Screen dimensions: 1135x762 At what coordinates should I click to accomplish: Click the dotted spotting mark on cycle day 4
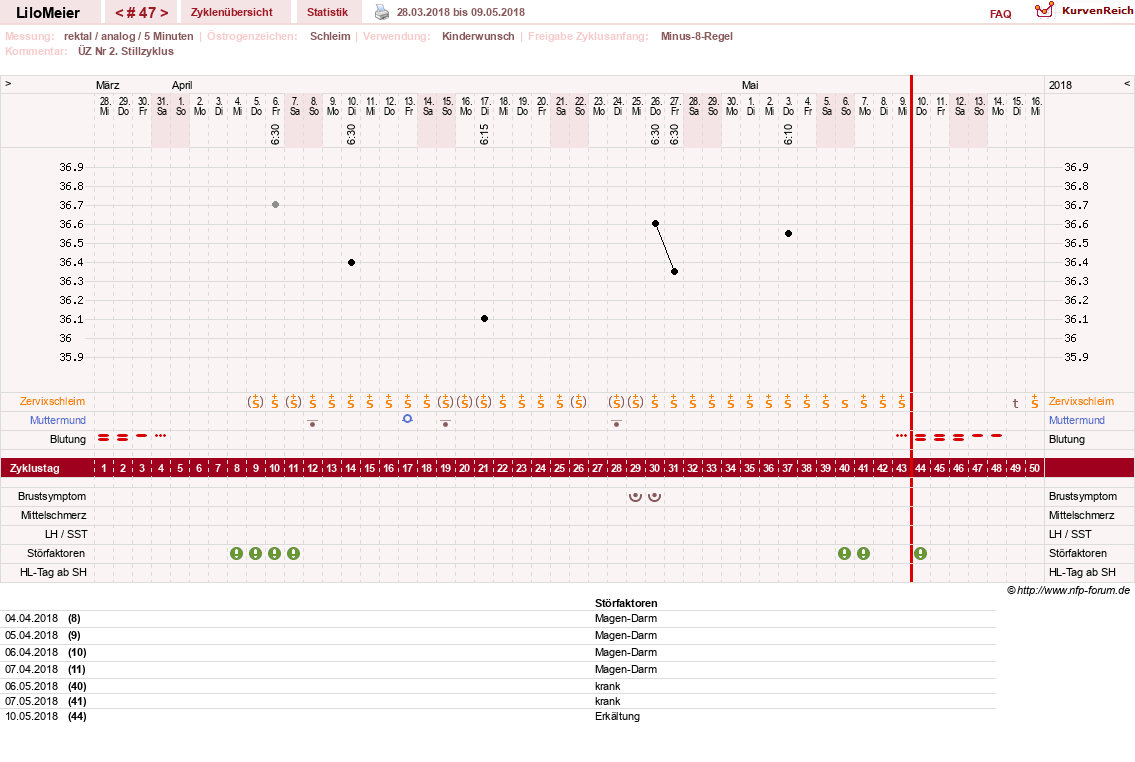[x=161, y=436]
